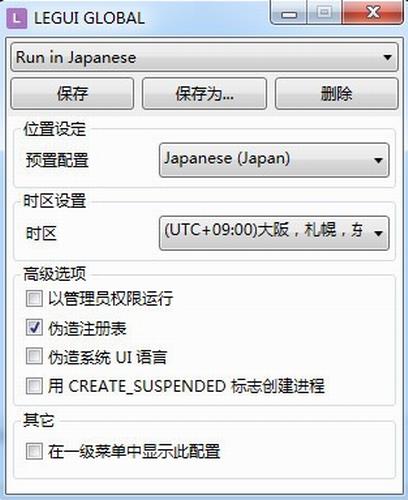Uncheck the 伪造注册表 checkbox
Screen dimensions: 408x500
(x=34, y=328)
